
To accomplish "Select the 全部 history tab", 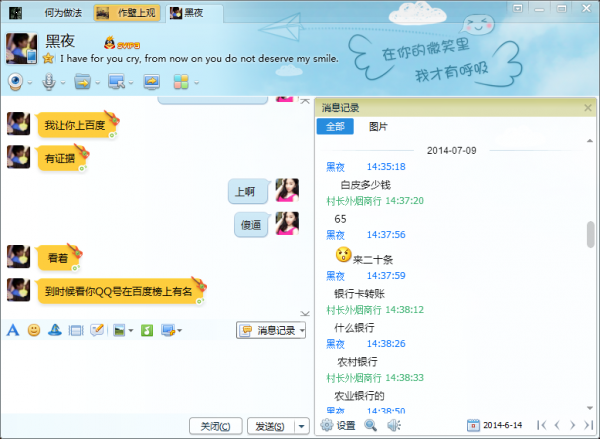I will point(335,126).
